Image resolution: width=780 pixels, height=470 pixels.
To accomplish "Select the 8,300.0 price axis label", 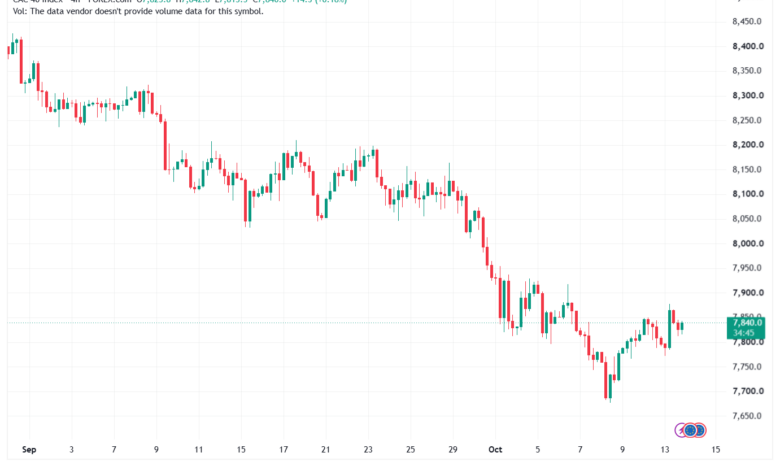I will (748, 95).
